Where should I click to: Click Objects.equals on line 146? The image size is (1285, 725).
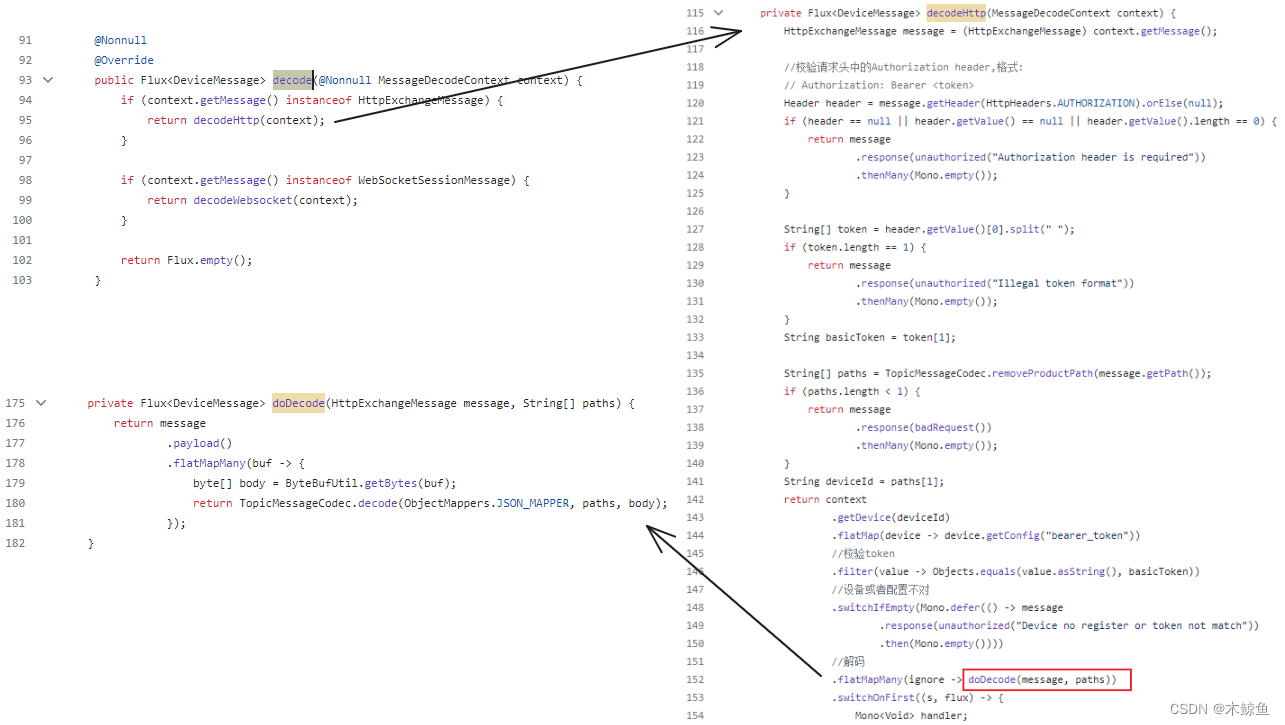(x=974, y=571)
